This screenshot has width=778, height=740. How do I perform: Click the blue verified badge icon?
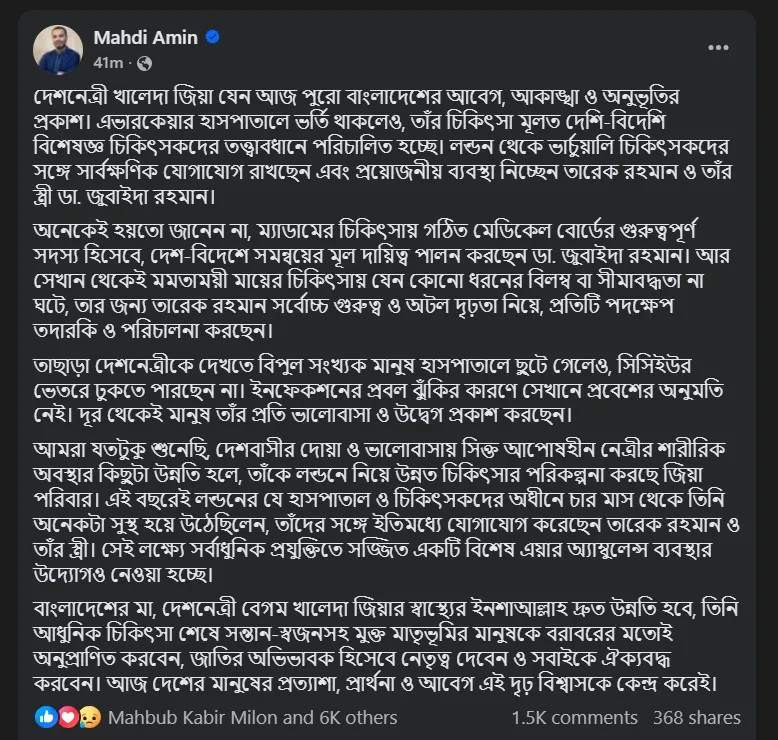tap(212, 38)
